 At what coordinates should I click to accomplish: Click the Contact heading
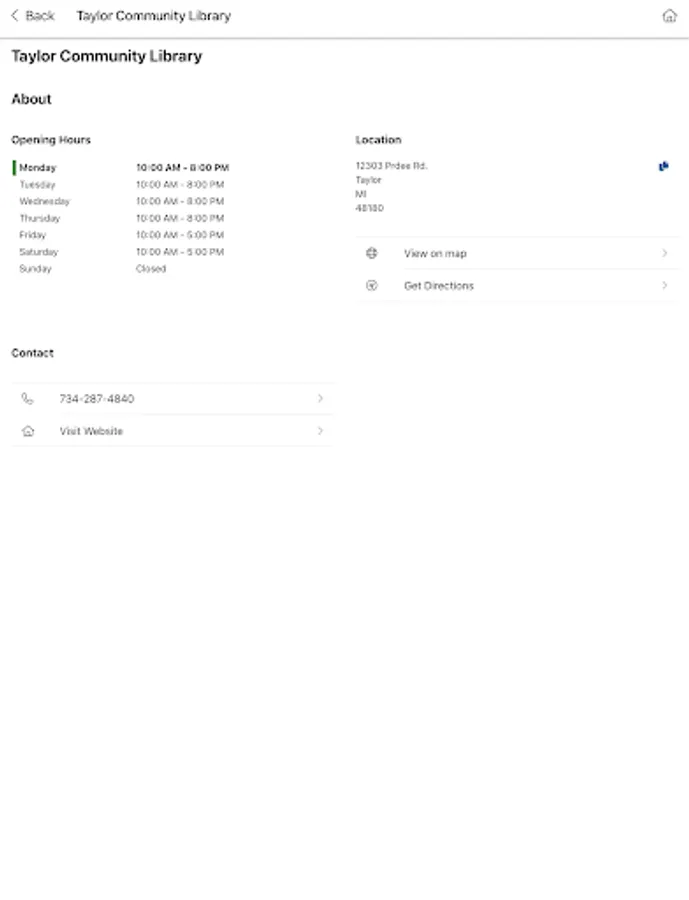[32, 353]
